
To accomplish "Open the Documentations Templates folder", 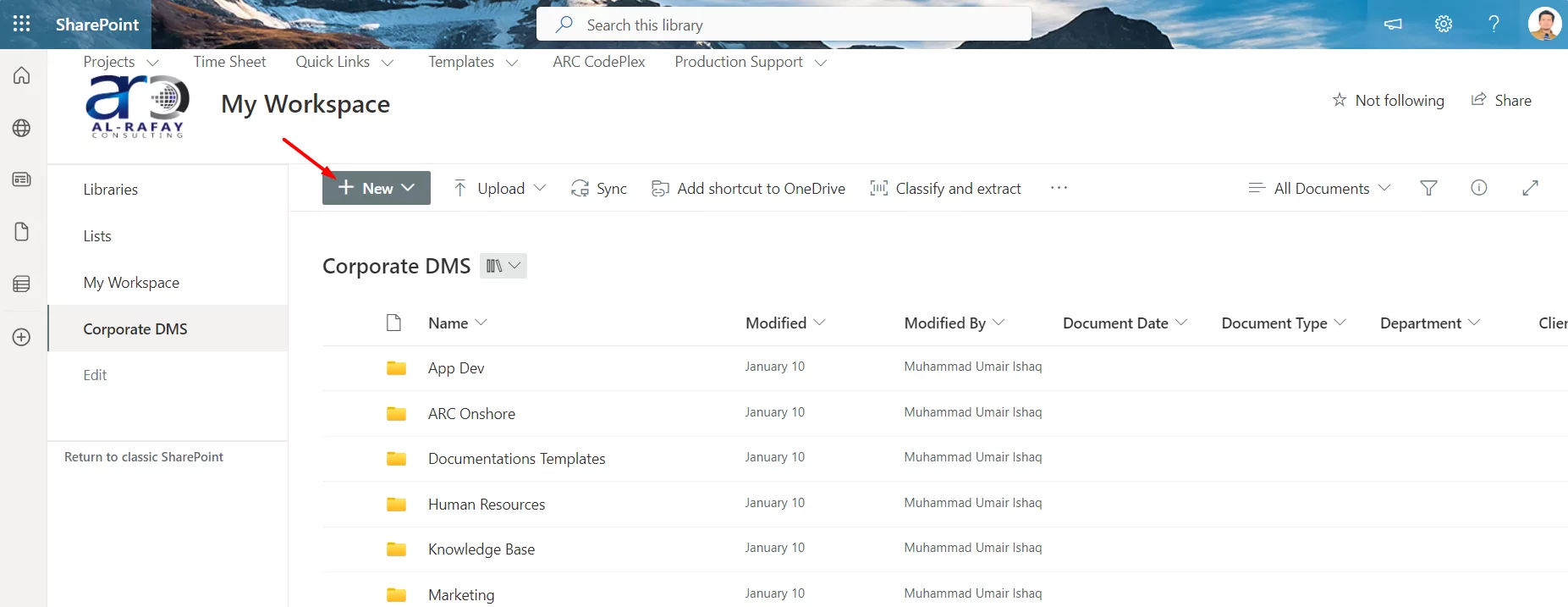I will [517, 459].
